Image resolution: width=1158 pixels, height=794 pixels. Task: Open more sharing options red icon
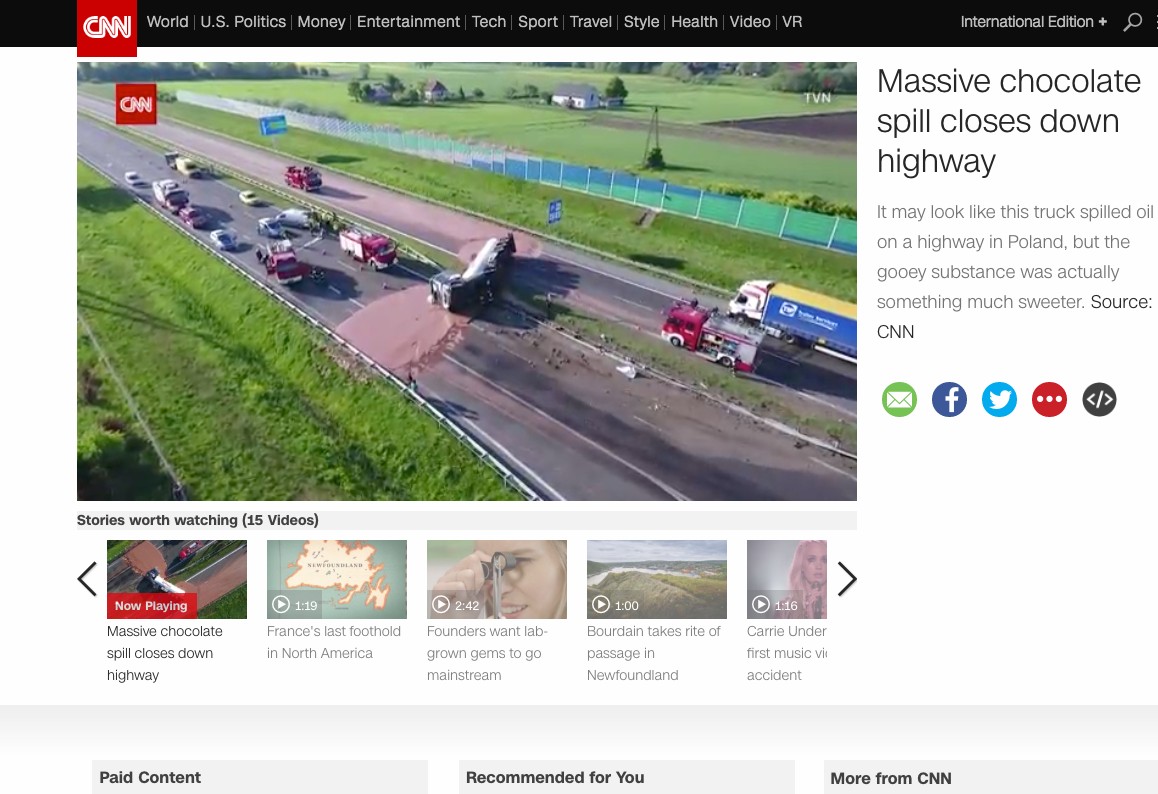(x=1049, y=400)
